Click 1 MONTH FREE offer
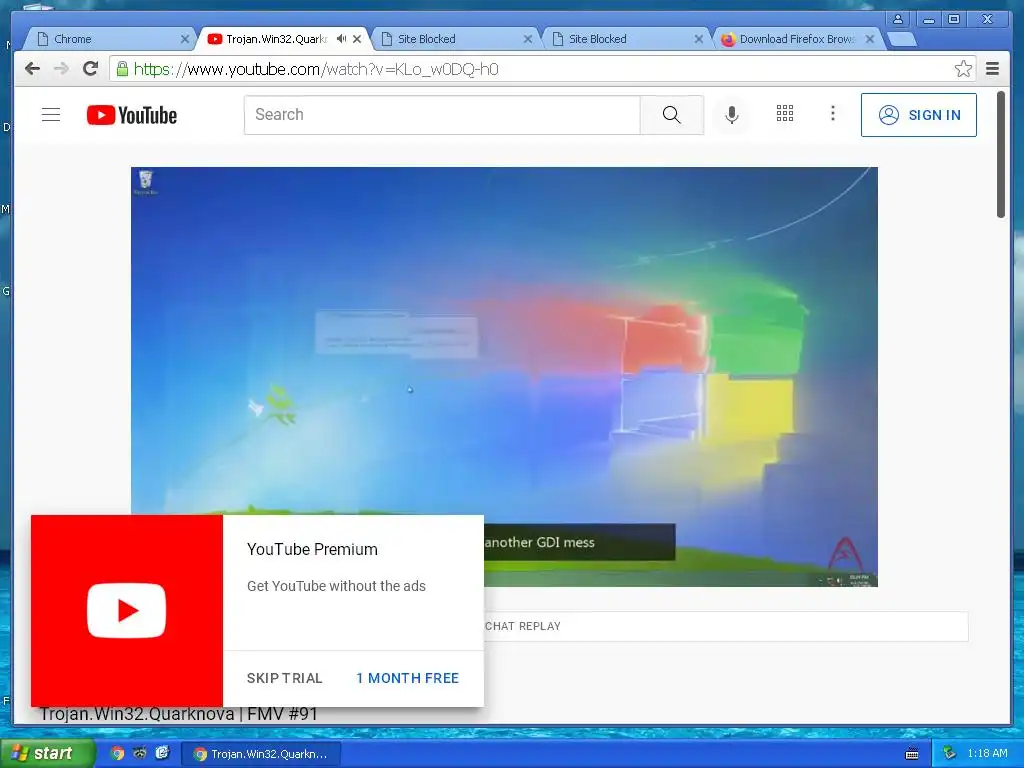This screenshot has width=1024, height=768. pos(408,678)
